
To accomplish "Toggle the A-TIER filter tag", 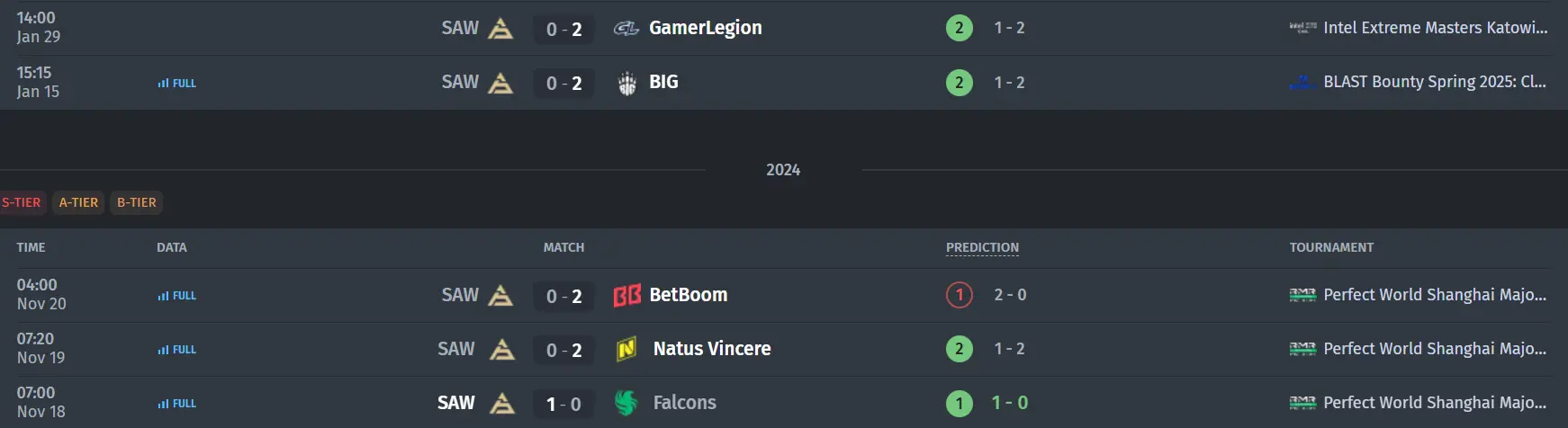I will click(x=78, y=202).
